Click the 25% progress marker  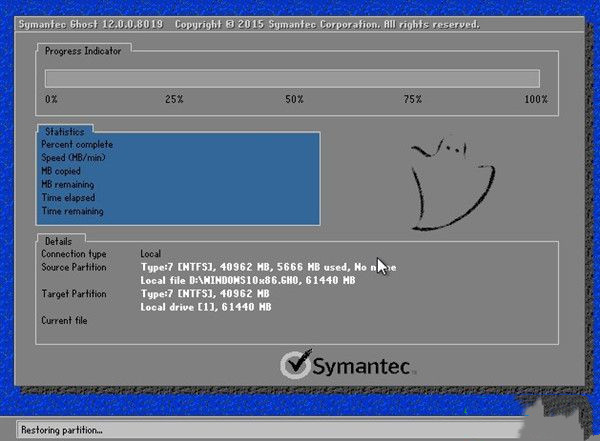click(x=174, y=99)
